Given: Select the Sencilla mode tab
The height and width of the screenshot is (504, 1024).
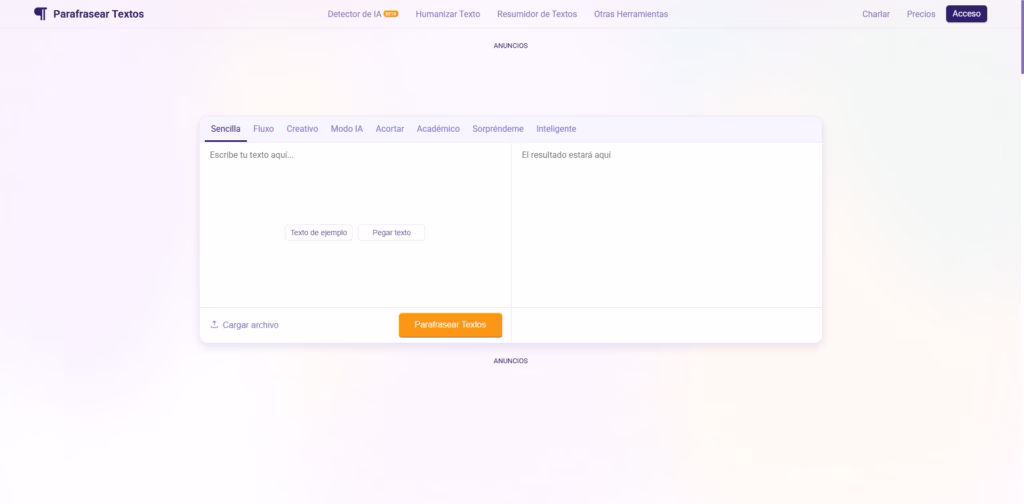Looking at the screenshot, I should pyautogui.click(x=225, y=129).
